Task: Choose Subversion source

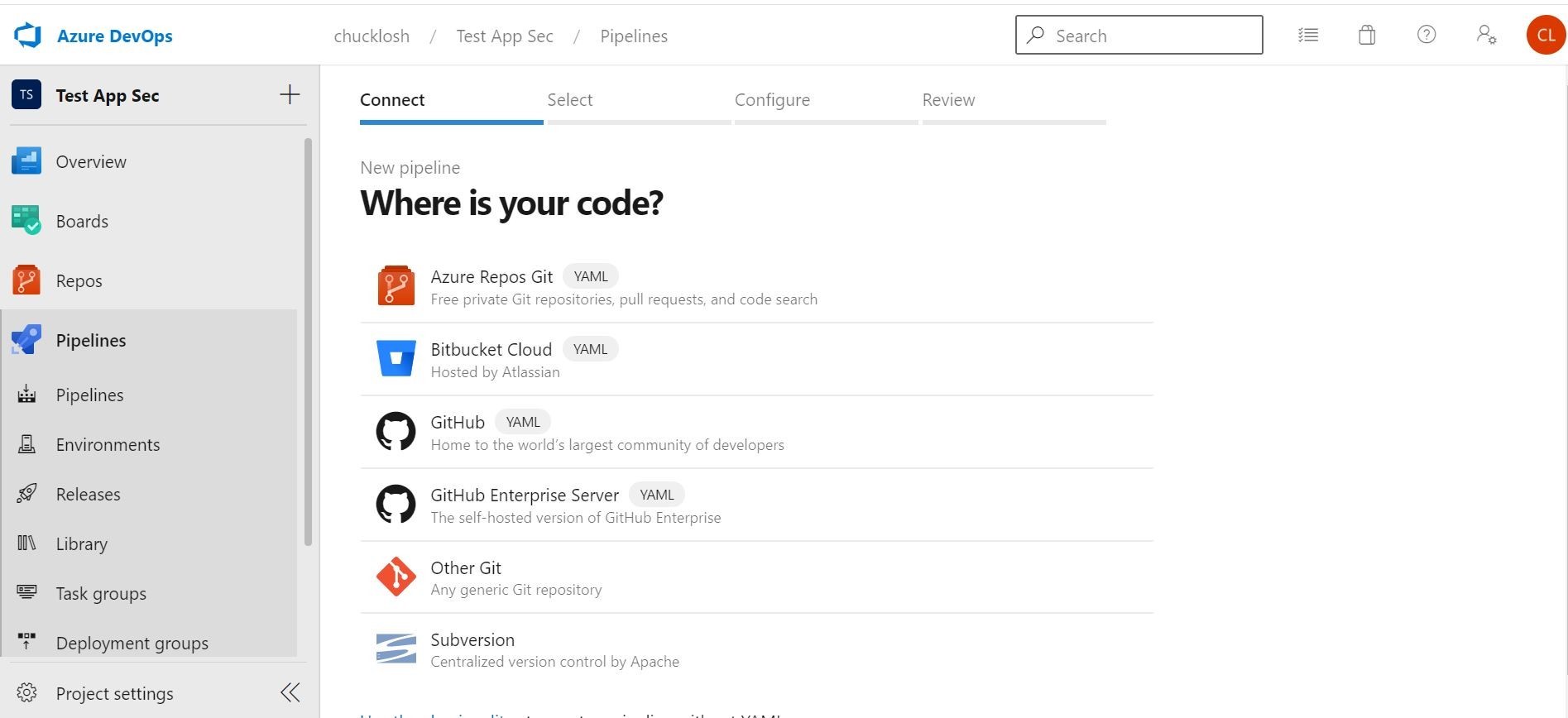Action: [x=757, y=649]
